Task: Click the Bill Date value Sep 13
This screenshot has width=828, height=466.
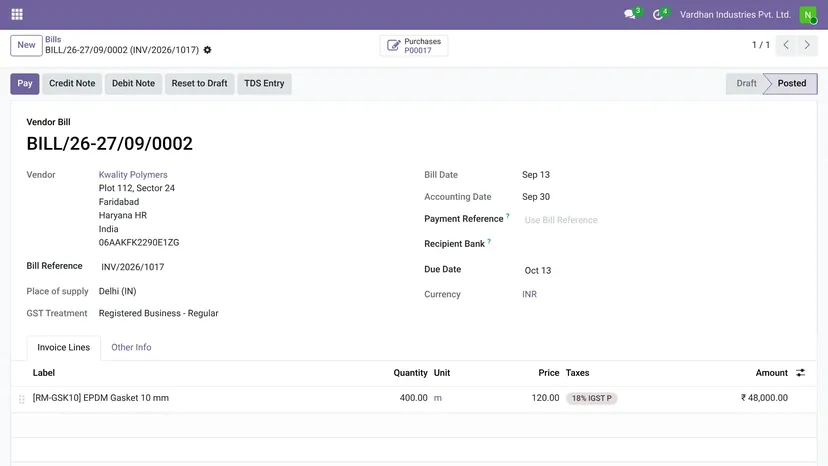Action: pos(536,175)
